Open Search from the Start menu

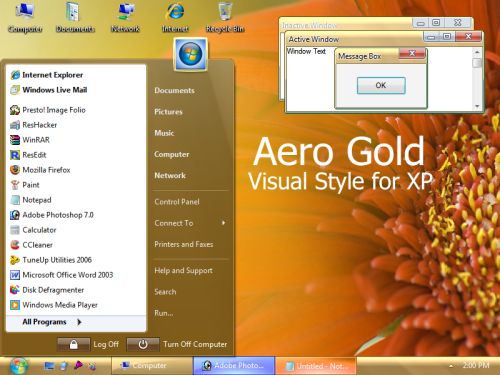click(165, 292)
